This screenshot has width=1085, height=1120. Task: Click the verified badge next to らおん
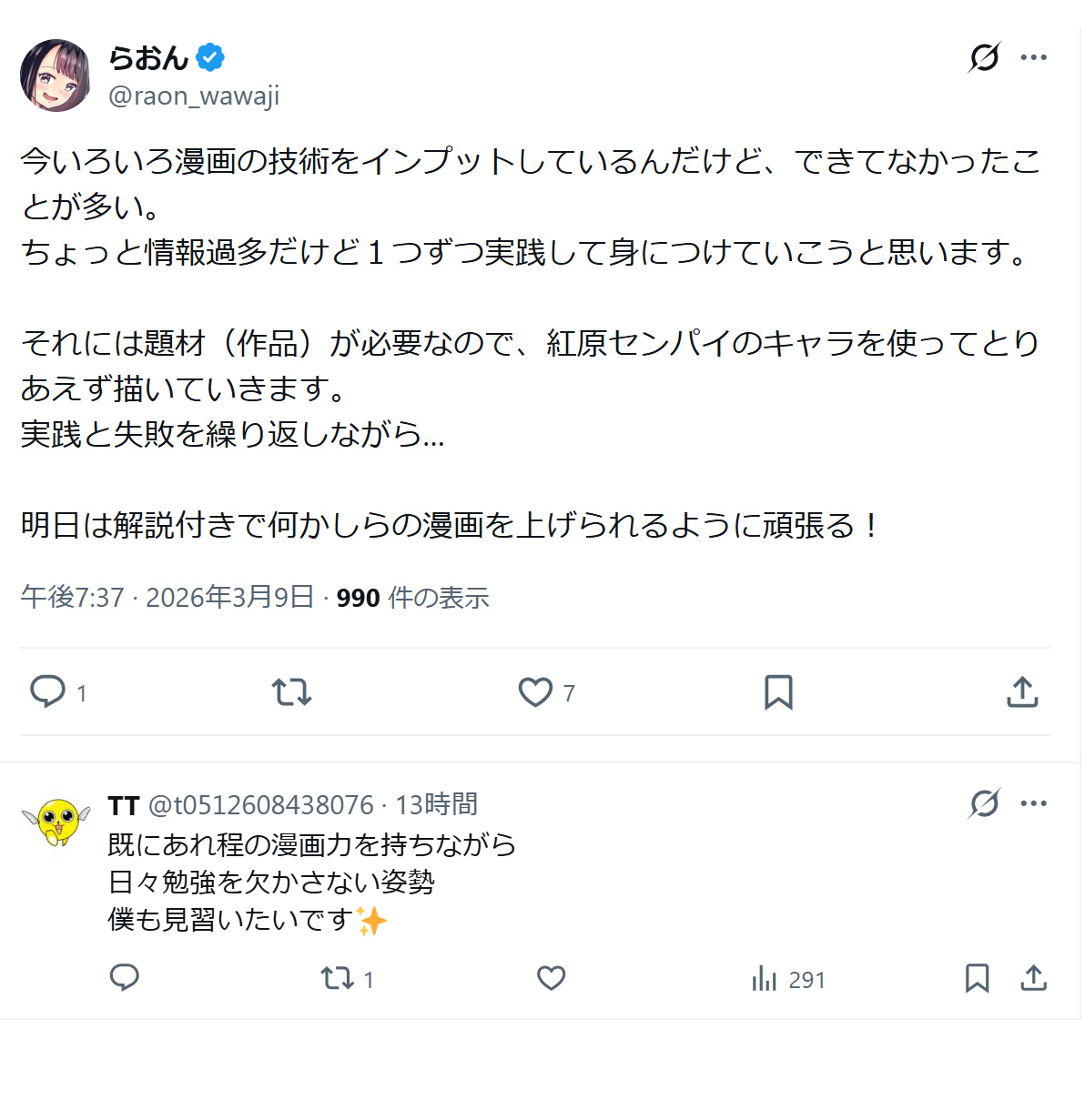point(210,57)
